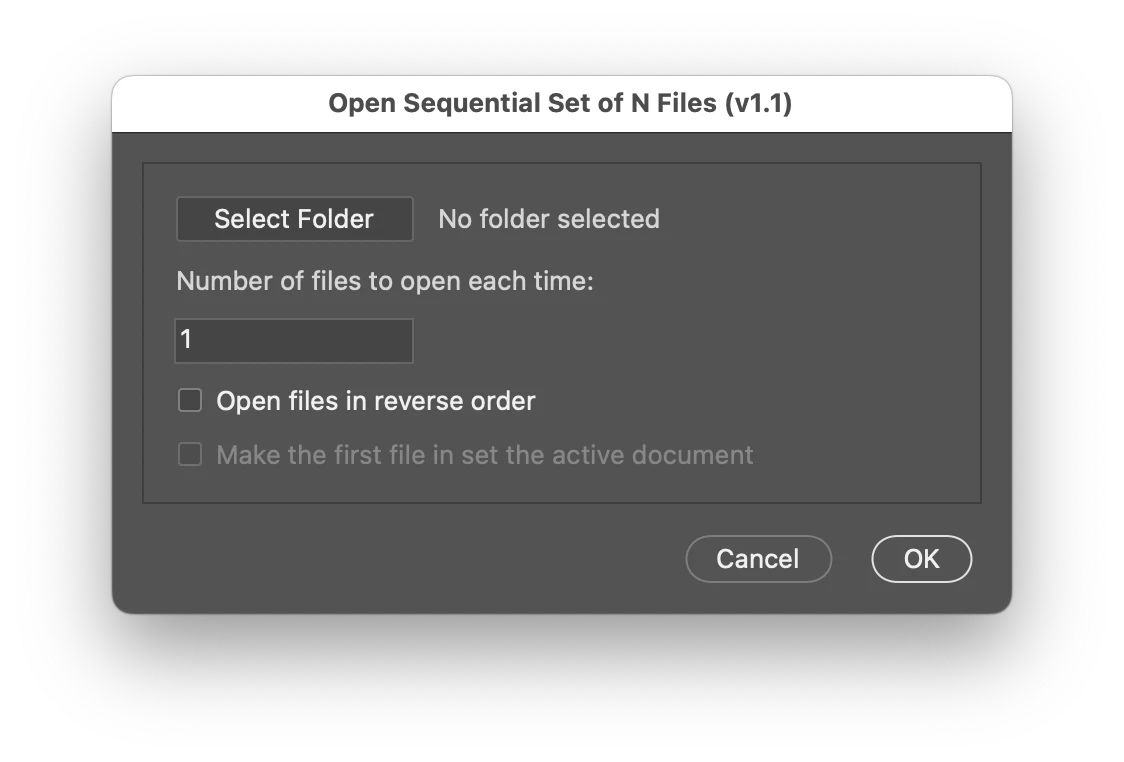This screenshot has height=762, width=1124.
Task: Choose a folder using Select Folder
Action: [294, 219]
